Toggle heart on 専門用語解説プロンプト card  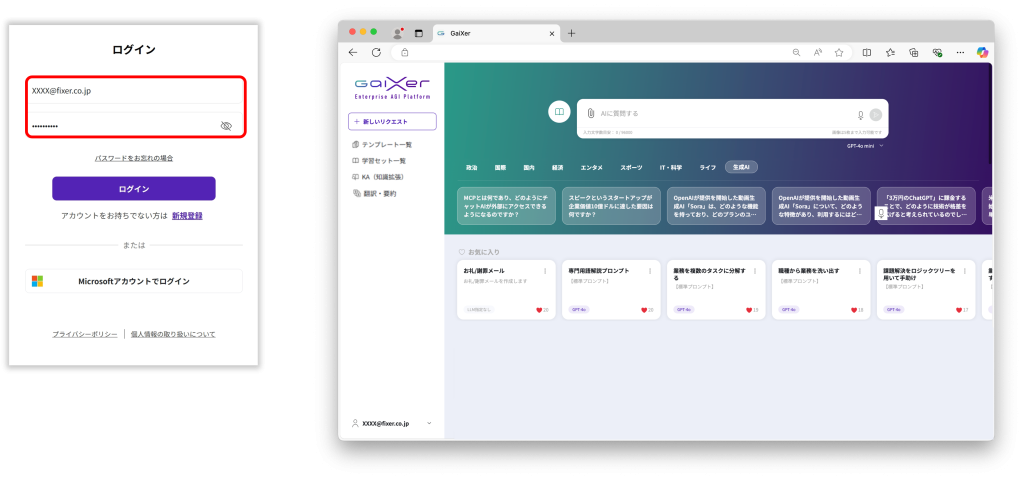(645, 310)
